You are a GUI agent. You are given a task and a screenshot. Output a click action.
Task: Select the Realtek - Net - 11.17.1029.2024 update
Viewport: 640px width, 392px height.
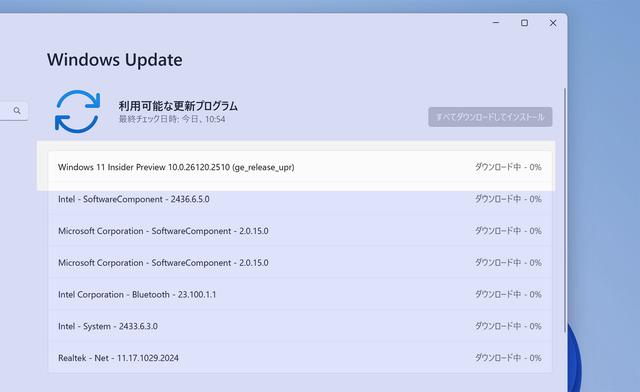[x=300, y=358]
